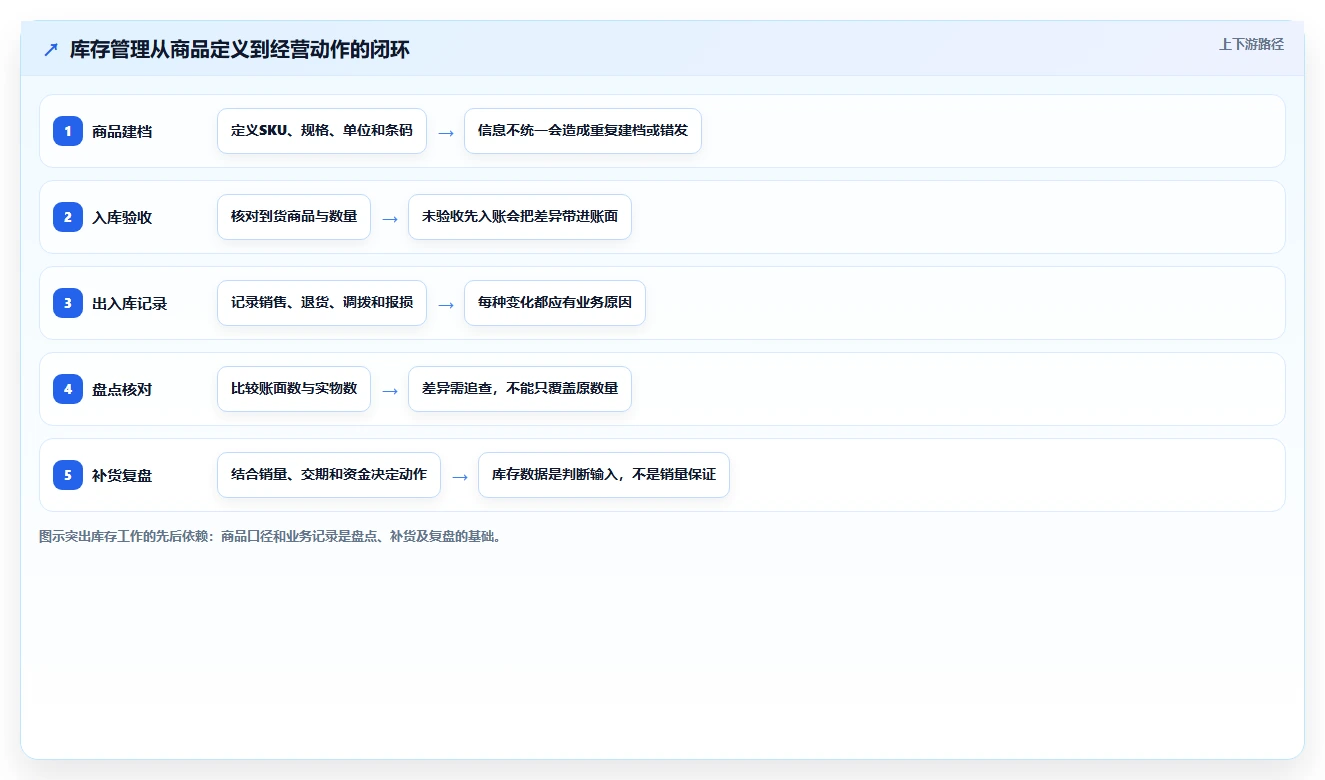
Task: Click the arrow icon beside the title
Action: pos(51,50)
